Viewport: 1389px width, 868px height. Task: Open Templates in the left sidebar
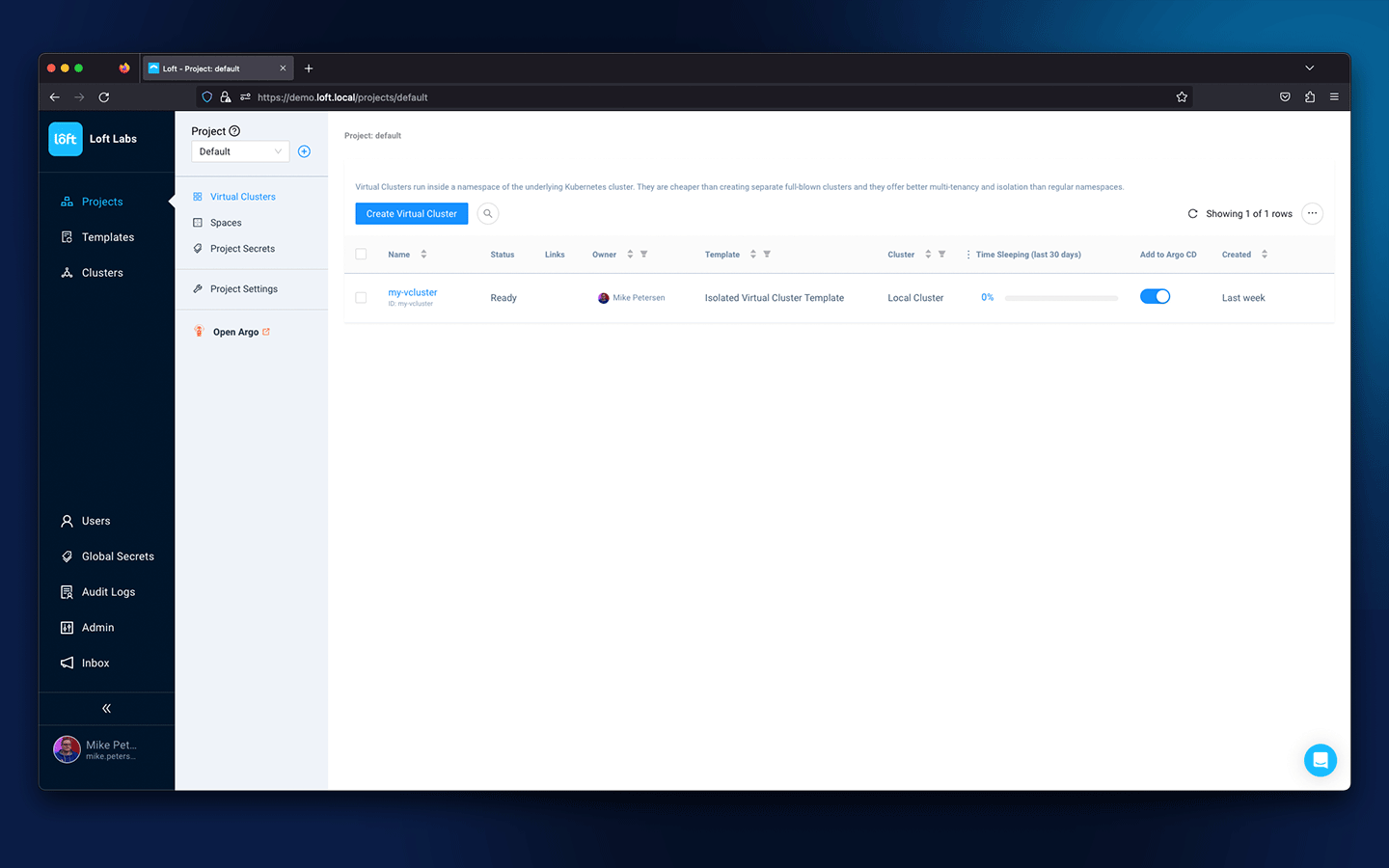107,237
